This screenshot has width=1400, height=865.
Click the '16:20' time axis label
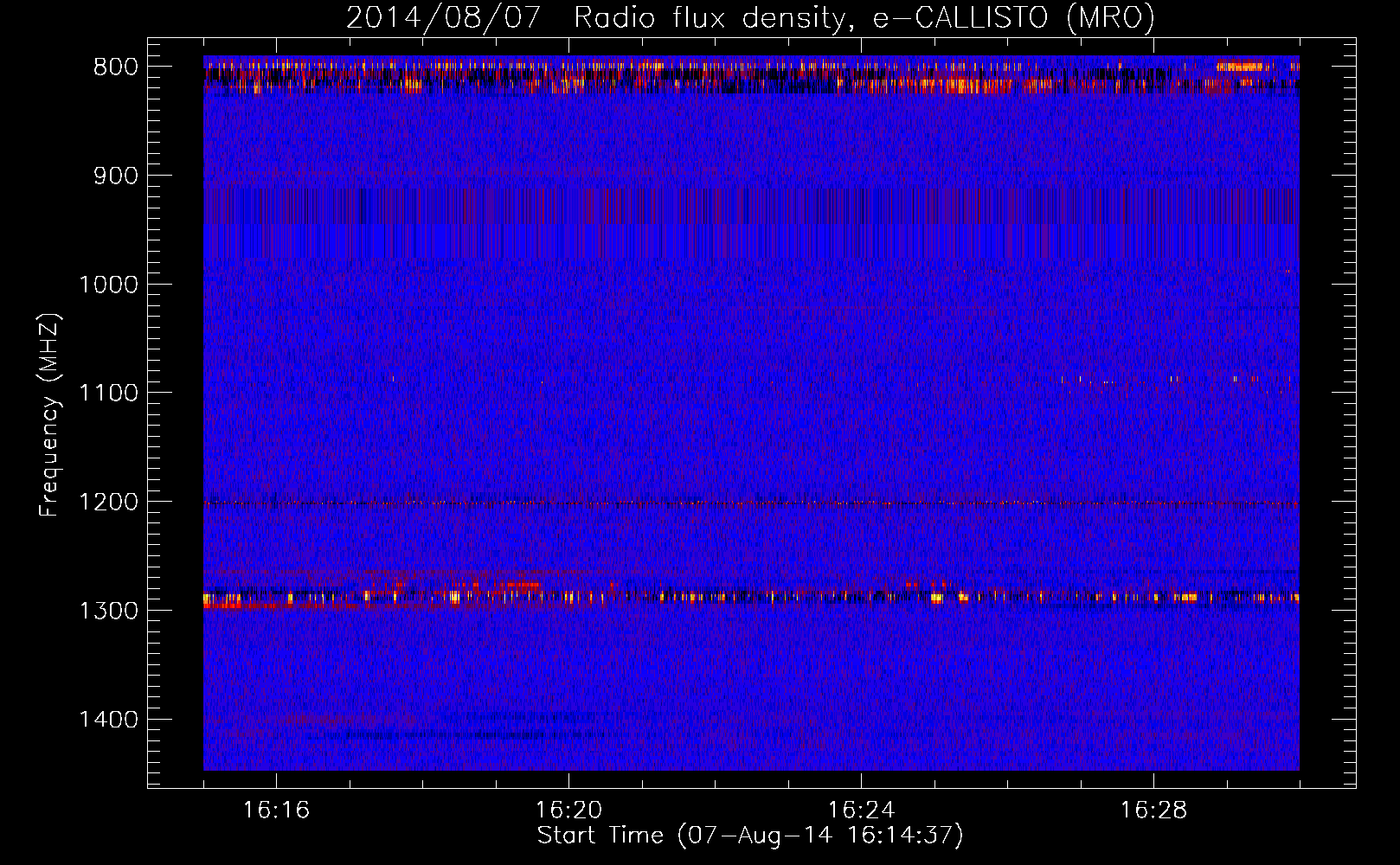568,810
